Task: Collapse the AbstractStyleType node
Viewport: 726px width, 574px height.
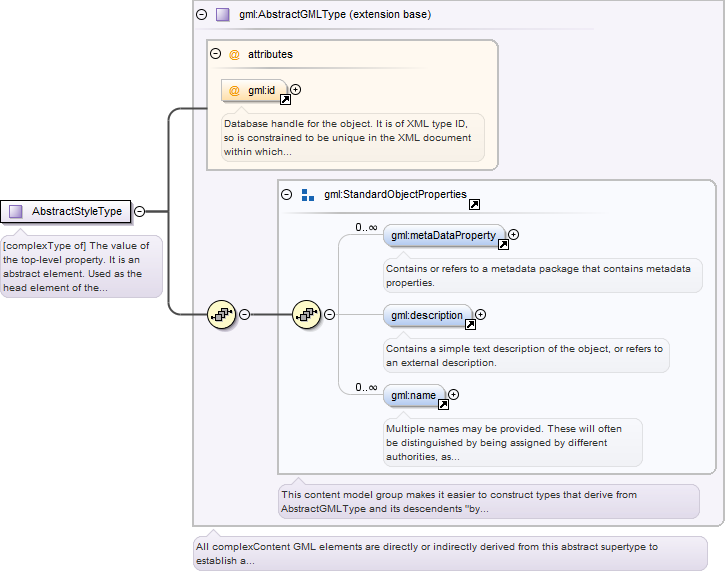Action: (x=139, y=212)
